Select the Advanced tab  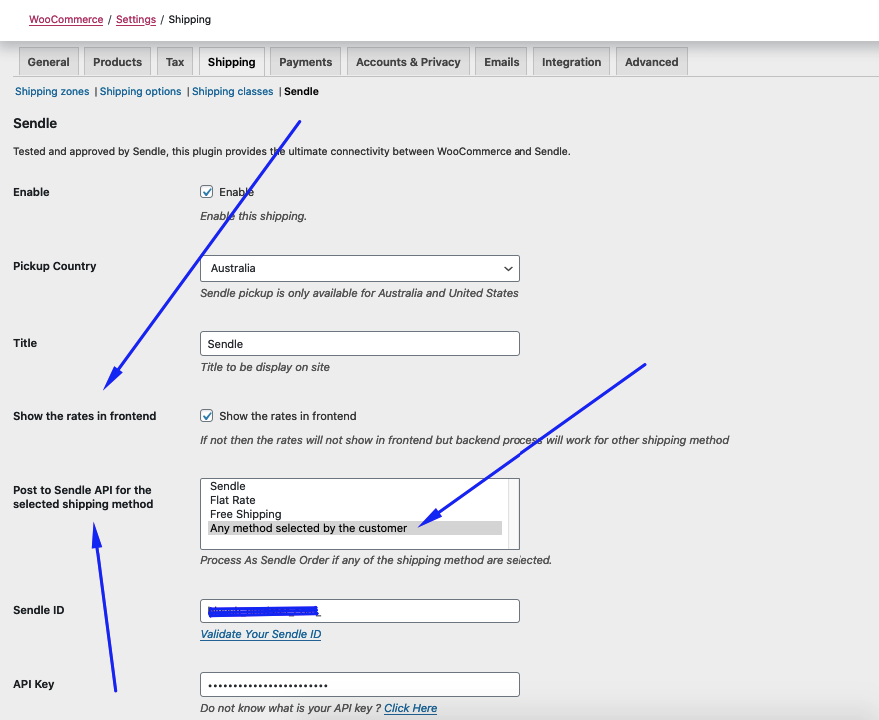point(651,62)
